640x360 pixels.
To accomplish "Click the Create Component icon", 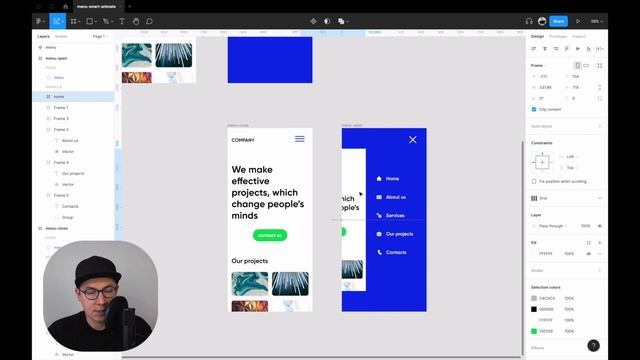I will (313, 21).
